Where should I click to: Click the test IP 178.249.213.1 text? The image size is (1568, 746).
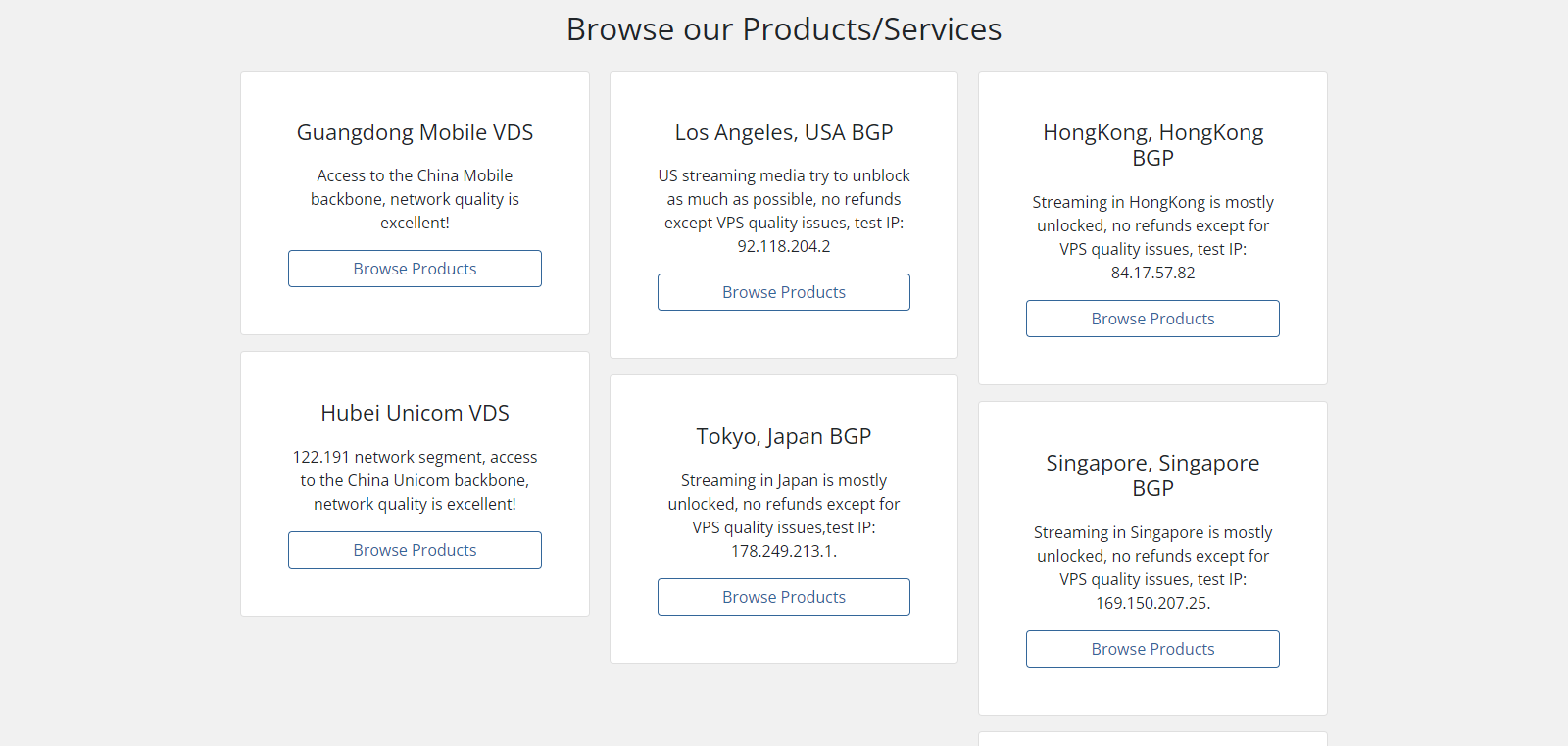[782, 551]
